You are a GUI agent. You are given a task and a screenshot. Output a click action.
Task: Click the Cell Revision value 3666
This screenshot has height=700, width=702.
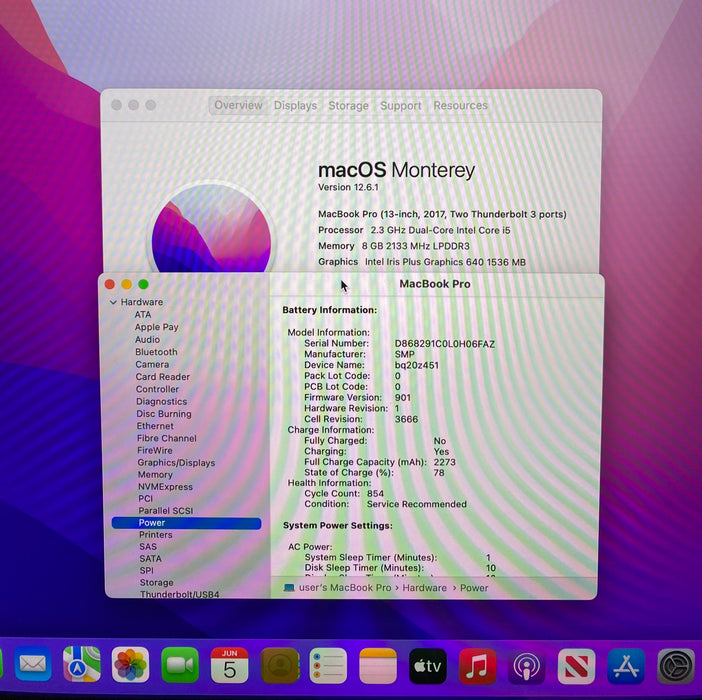406,419
